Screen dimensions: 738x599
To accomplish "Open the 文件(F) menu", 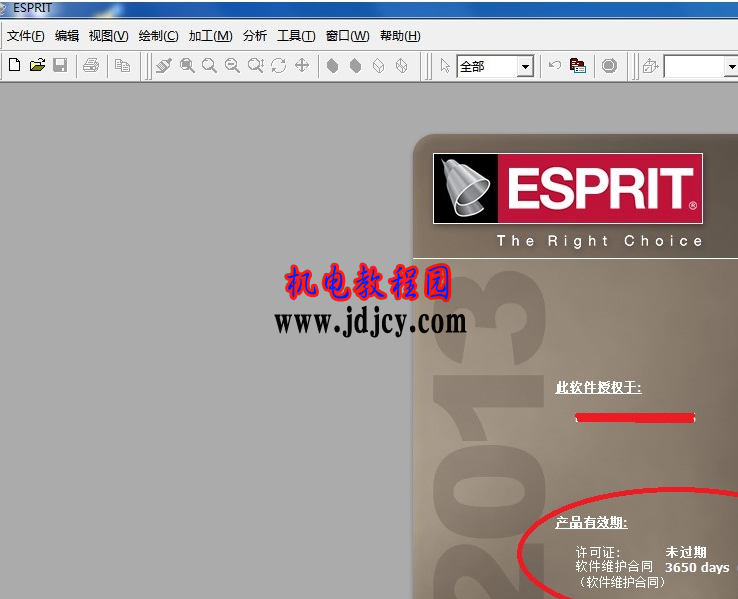I will tap(25, 36).
